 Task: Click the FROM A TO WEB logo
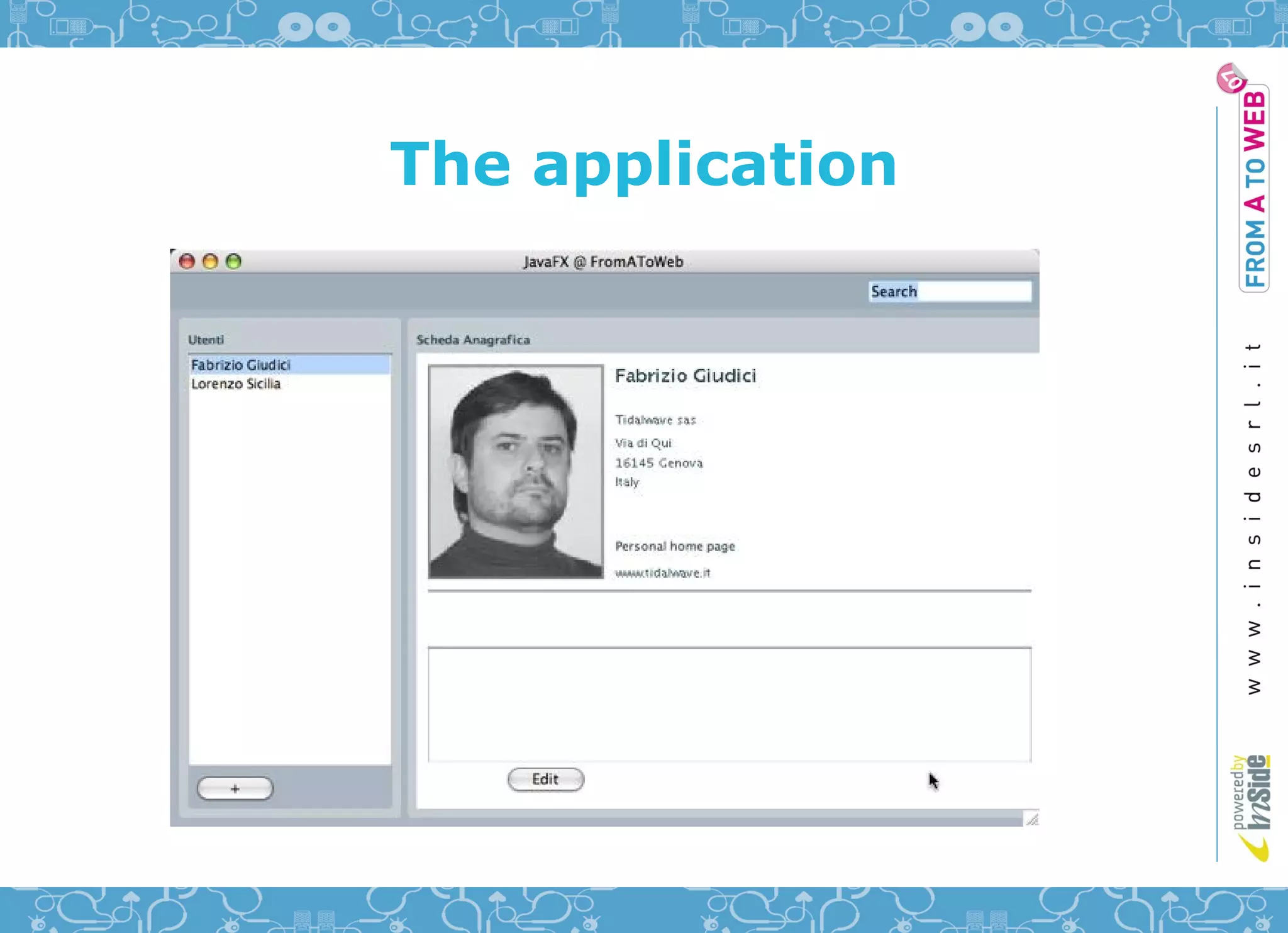pos(1254,189)
